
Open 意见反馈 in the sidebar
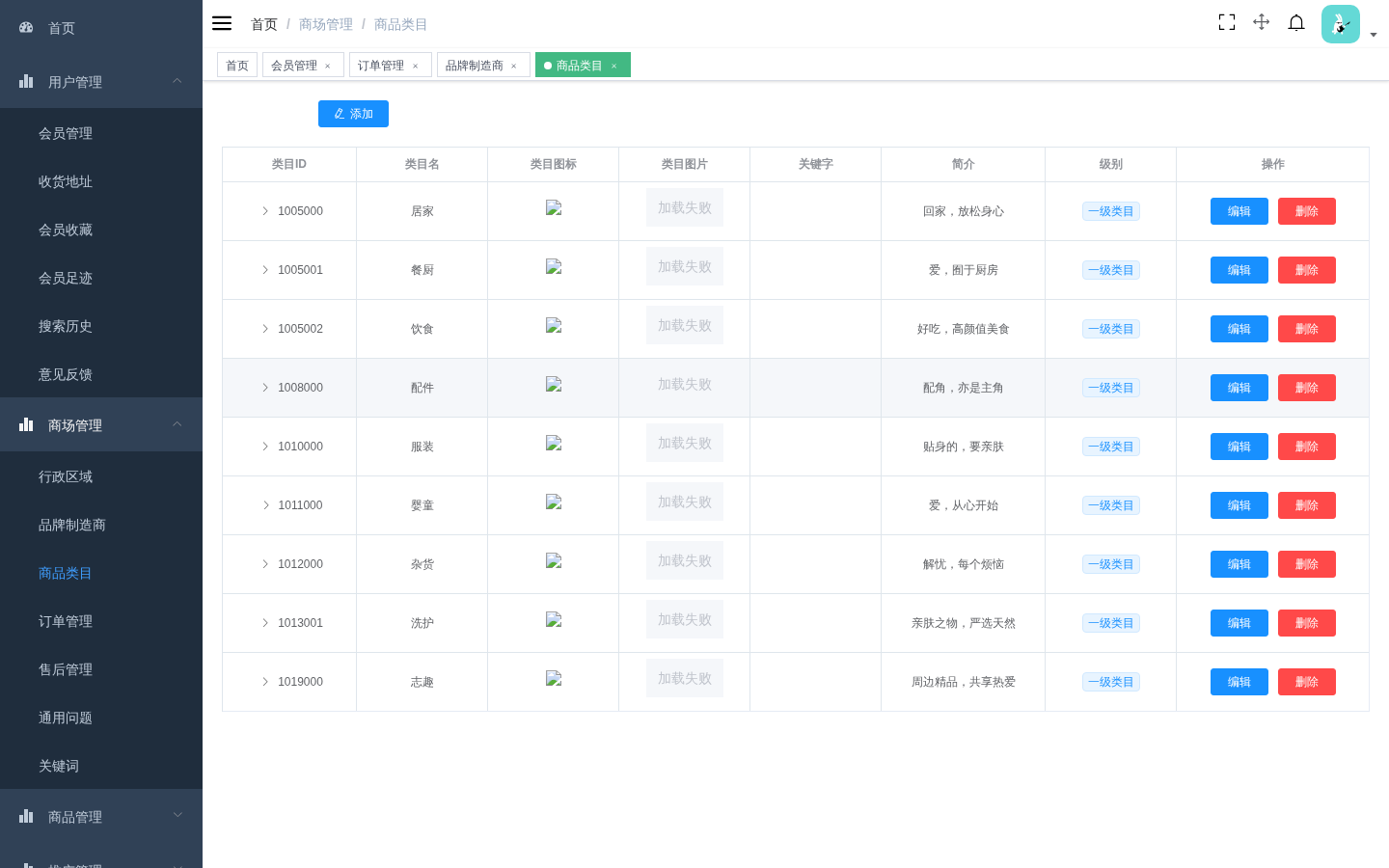tap(101, 374)
